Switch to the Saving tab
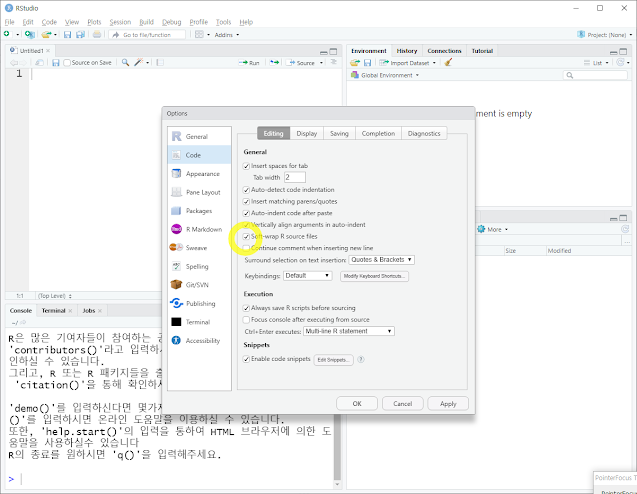Viewport: 637px width, 494px height. [x=339, y=134]
